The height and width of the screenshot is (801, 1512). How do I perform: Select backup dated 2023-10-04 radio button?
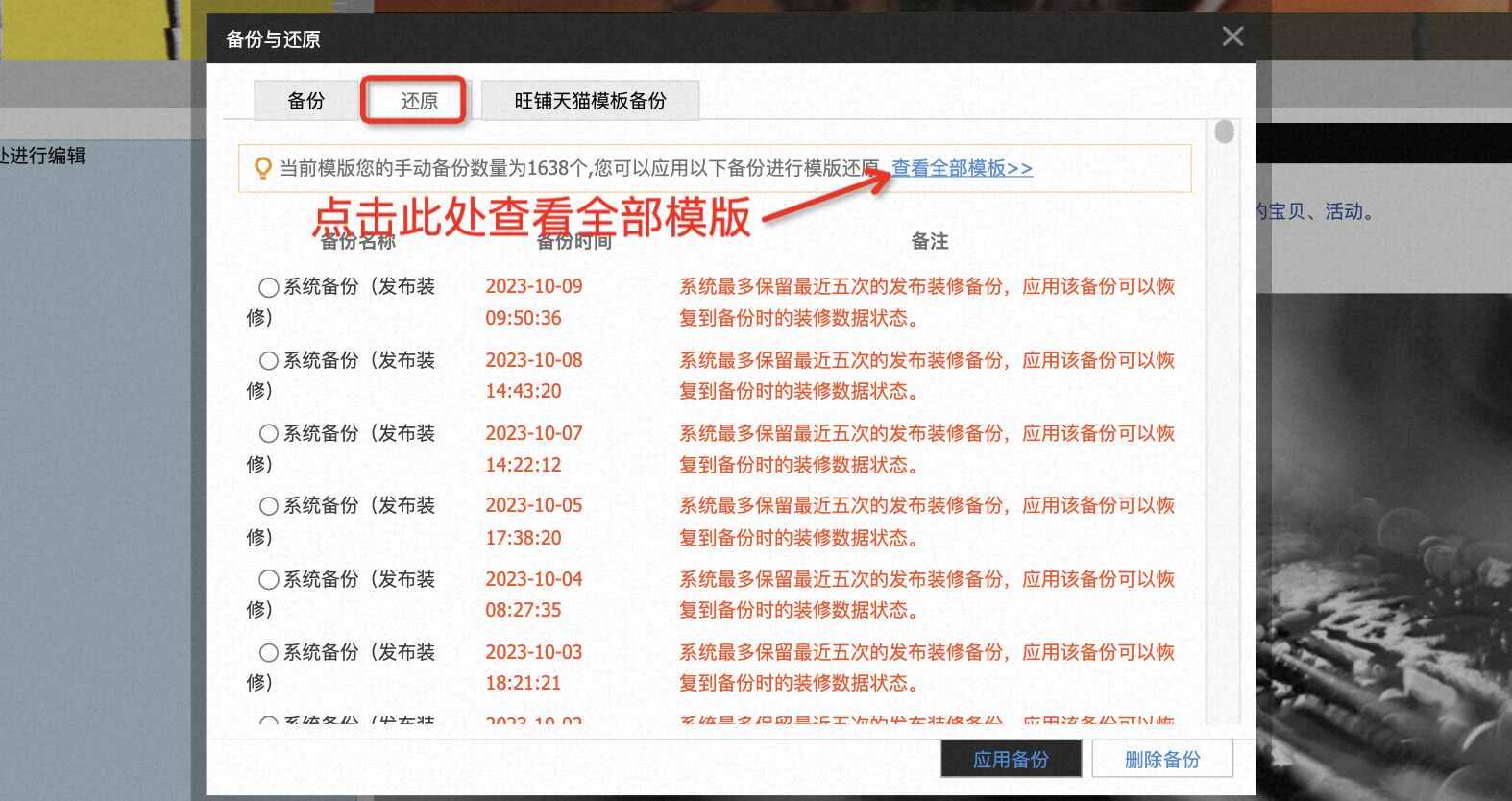pyautogui.click(x=269, y=579)
